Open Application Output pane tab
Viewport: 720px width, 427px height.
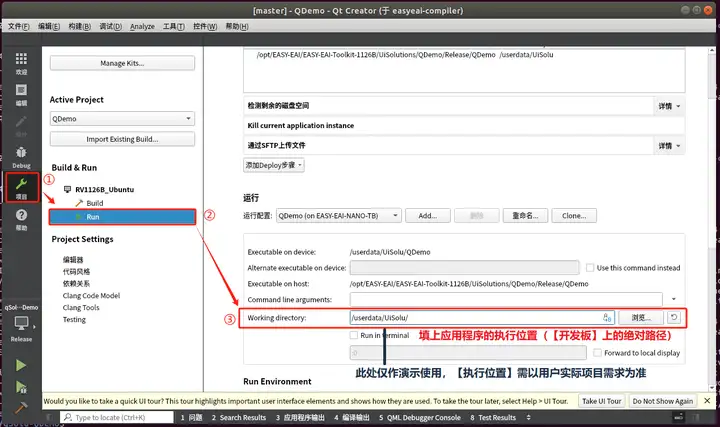pyautogui.click(x=300, y=417)
